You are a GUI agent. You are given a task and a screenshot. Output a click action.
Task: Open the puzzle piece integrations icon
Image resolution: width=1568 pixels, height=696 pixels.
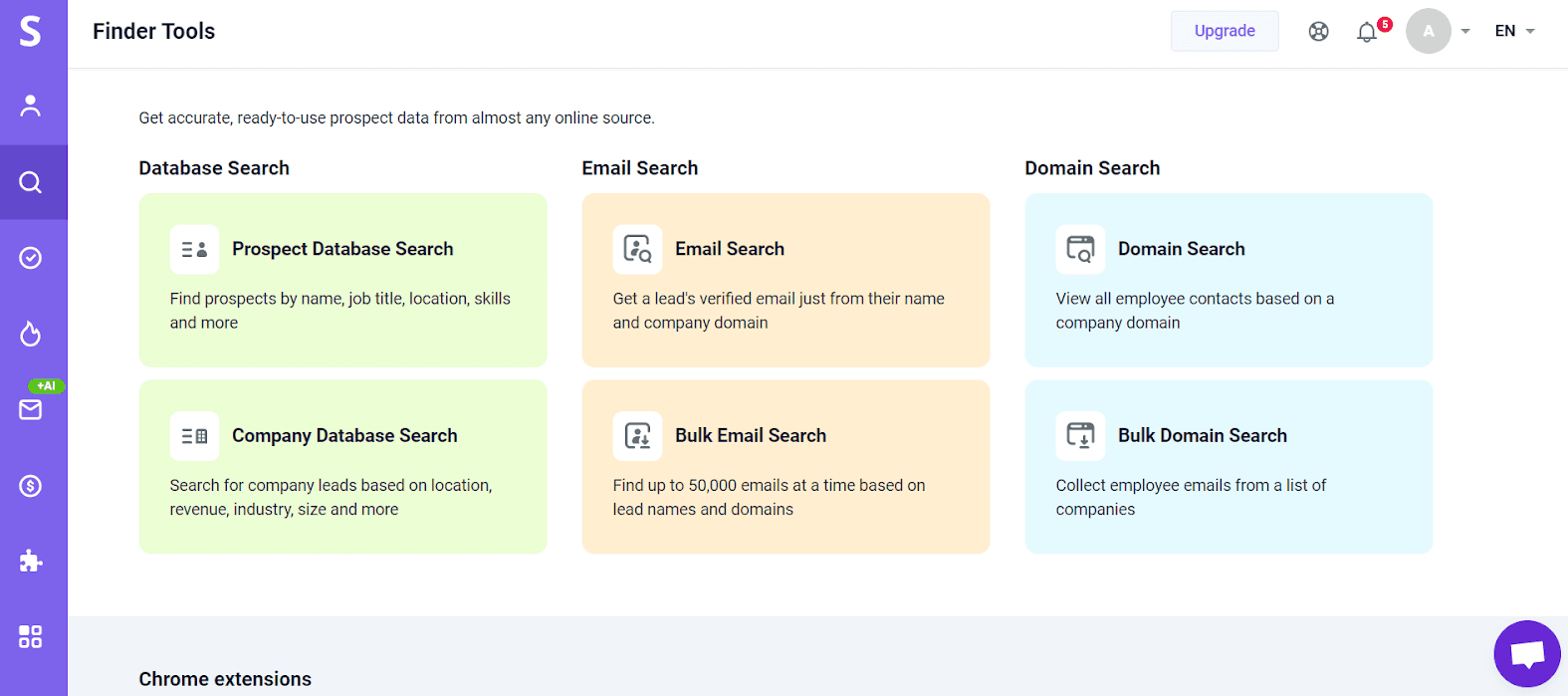click(x=31, y=561)
